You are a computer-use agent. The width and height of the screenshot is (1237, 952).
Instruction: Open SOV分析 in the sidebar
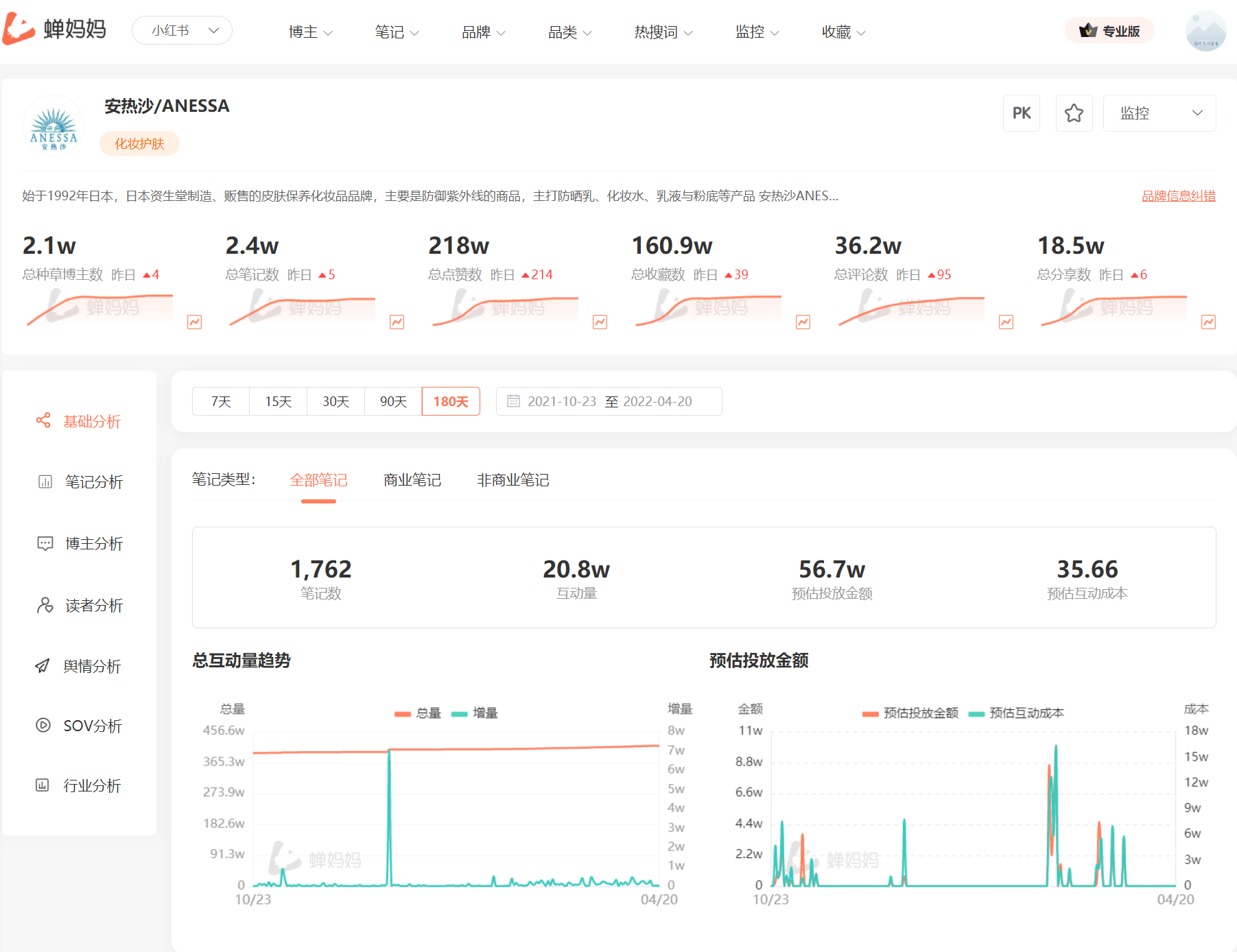click(x=79, y=726)
